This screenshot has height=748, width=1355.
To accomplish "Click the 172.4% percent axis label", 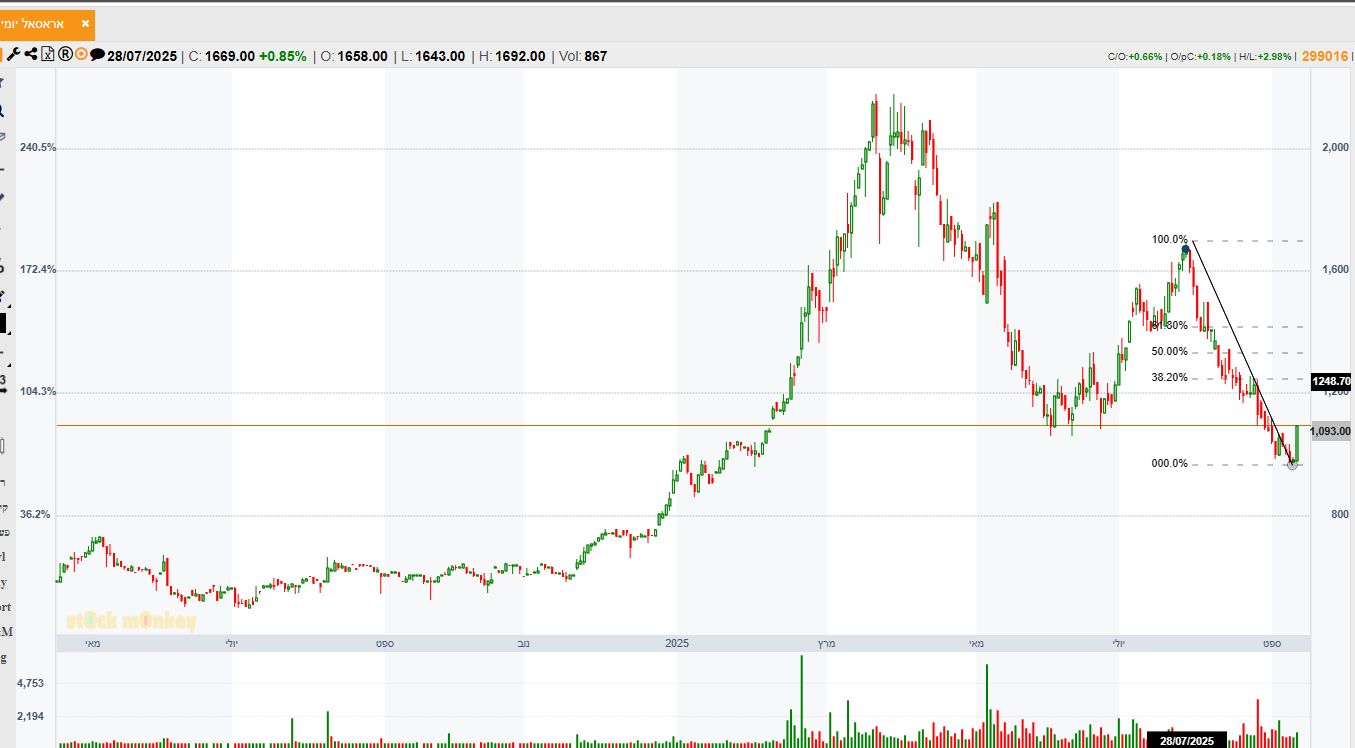I will (x=38, y=270).
